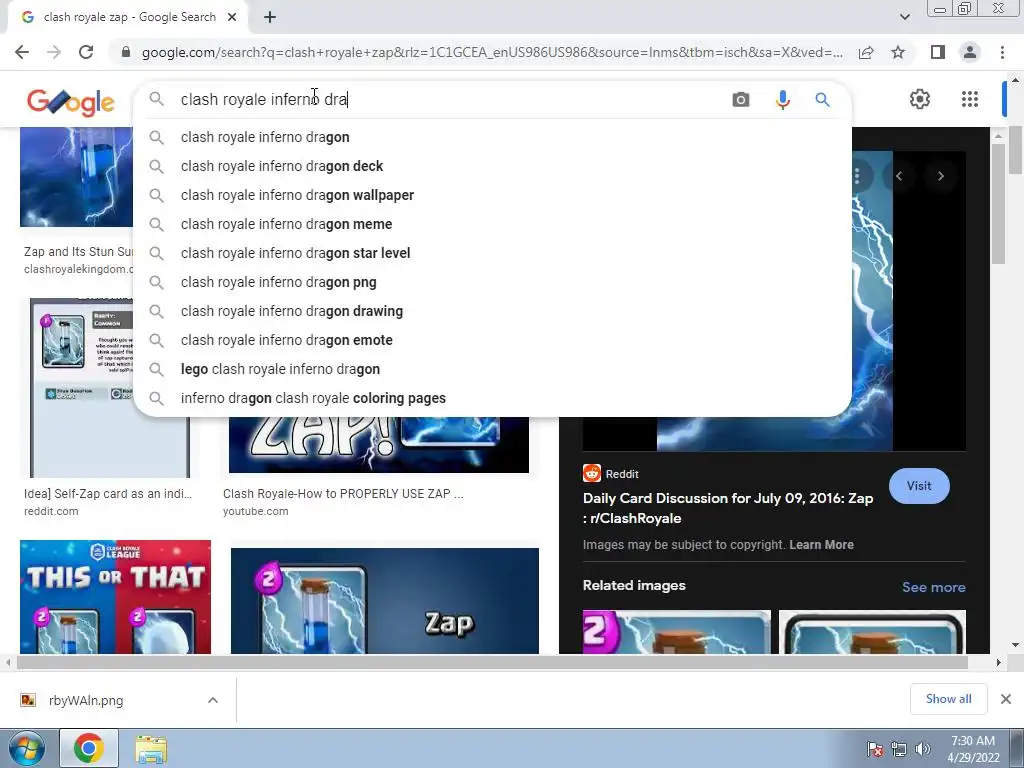Open the Windows Start menu
This screenshot has width=1024, height=768.
tap(26, 748)
